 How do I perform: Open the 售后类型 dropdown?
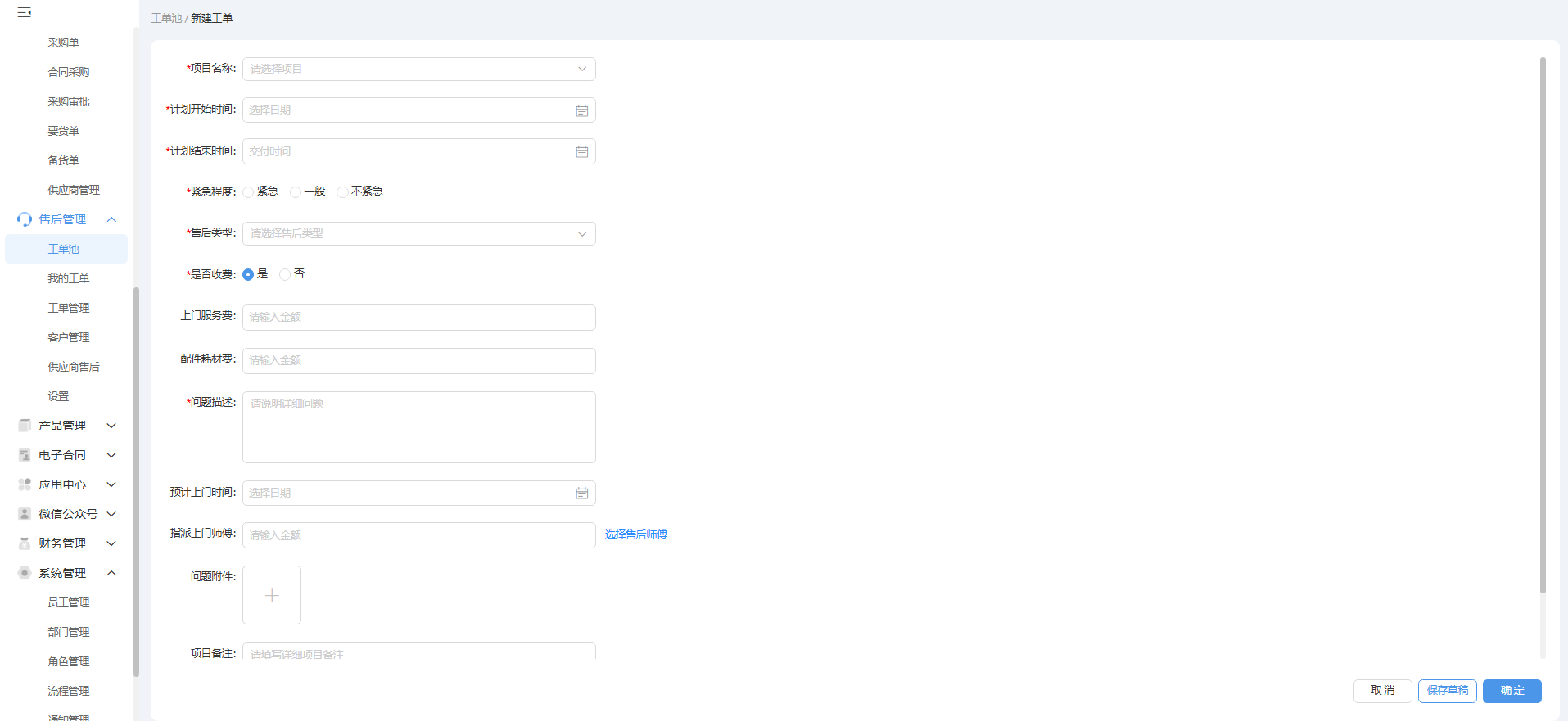(x=419, y=233)
